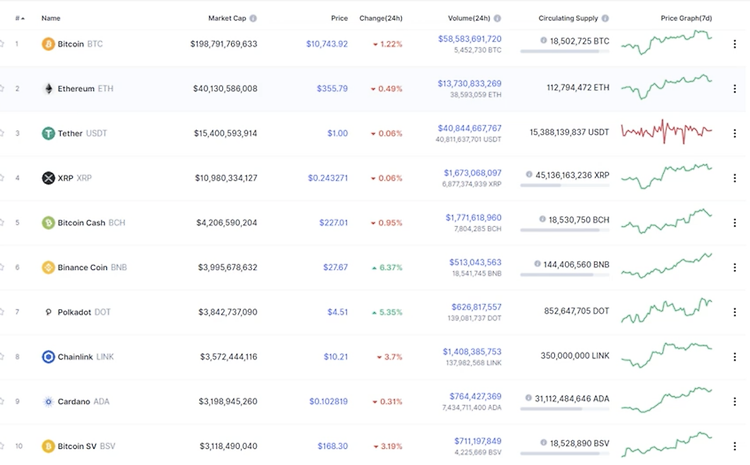Viewport: 750px width, 465px height.
Task: Click the Binance Coin logo icon
Action: pyautogui.click(x=48, y=267)
